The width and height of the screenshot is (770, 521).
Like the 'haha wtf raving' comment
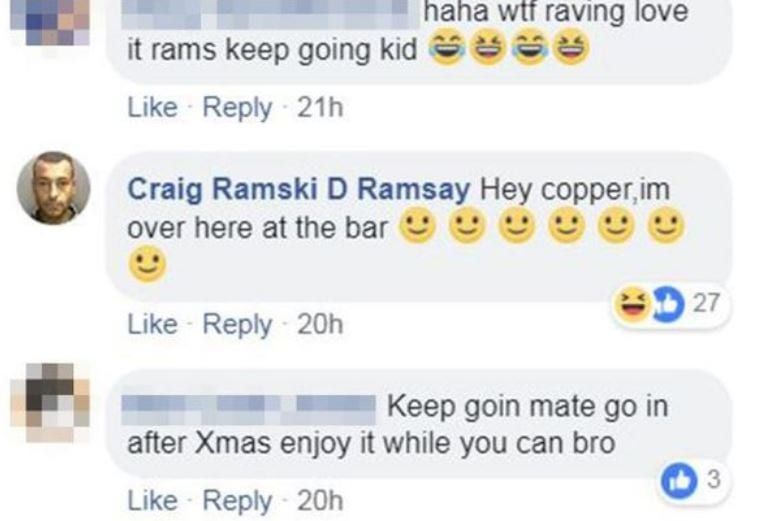click(x=152, y=108)
